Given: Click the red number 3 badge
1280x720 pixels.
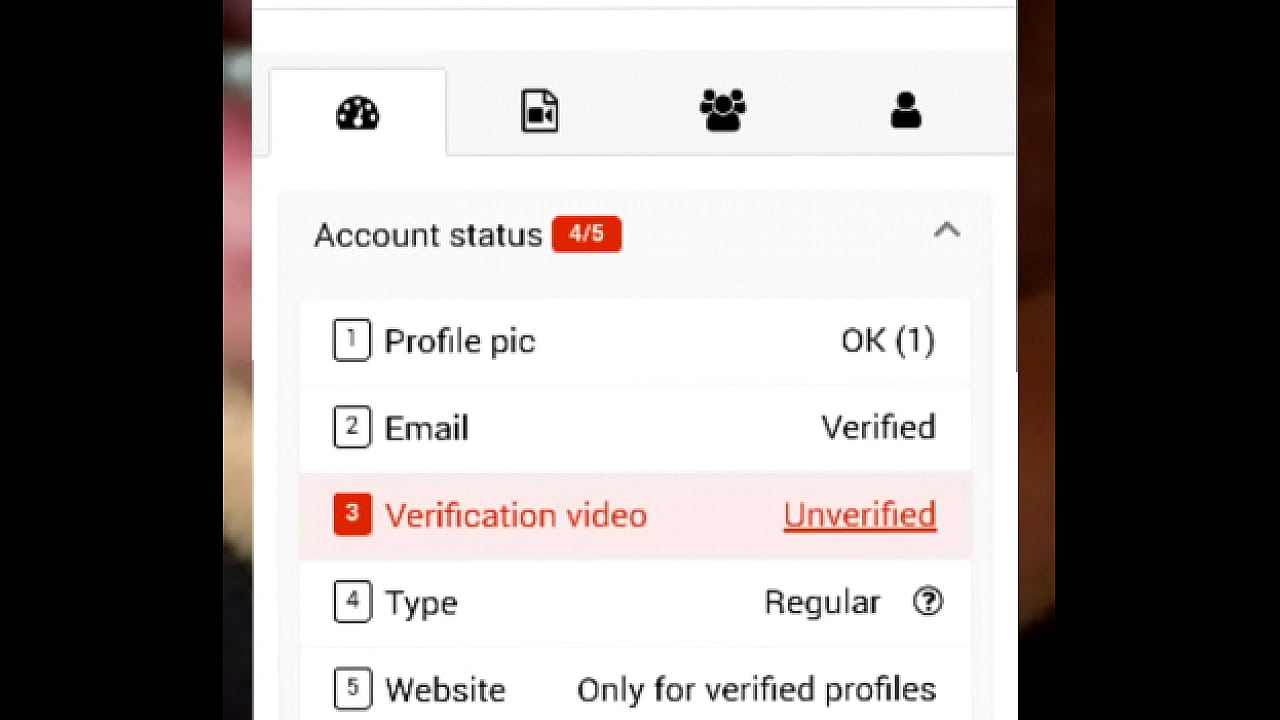Looking at the screenshot, I should (x=352, y=515).
